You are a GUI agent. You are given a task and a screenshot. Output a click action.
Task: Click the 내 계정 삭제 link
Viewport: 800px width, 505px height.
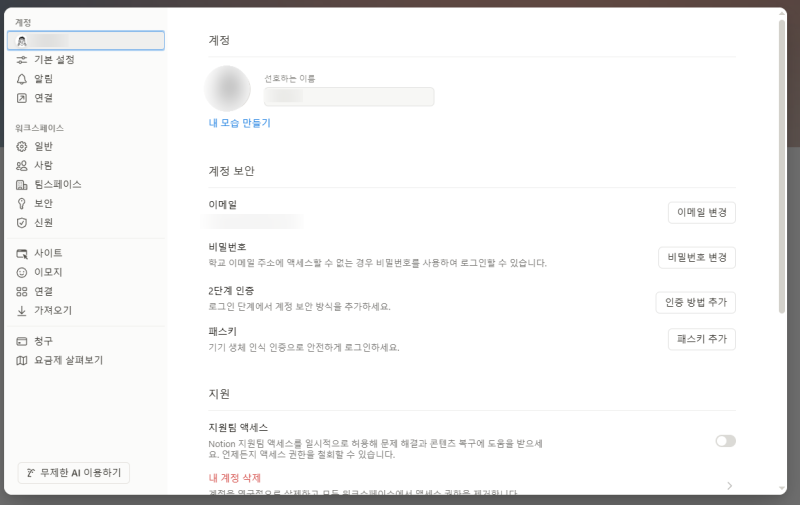coord(235,478)
